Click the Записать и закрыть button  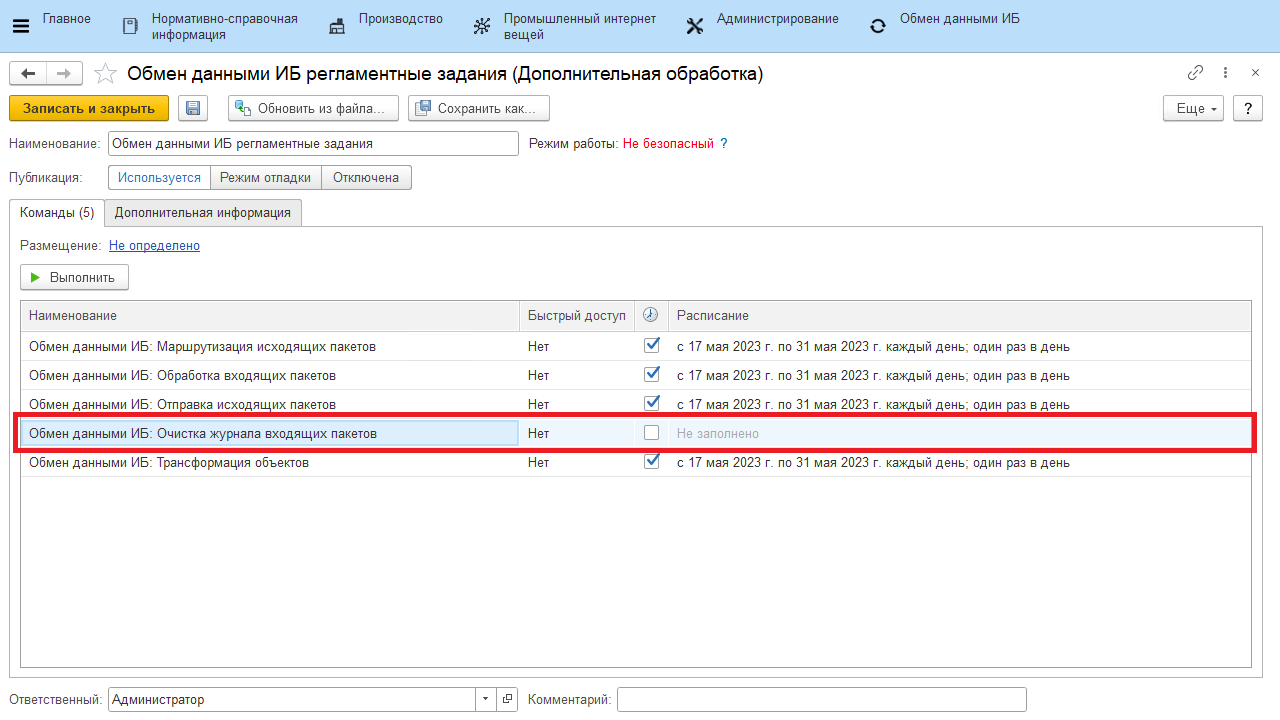(89, 108)
